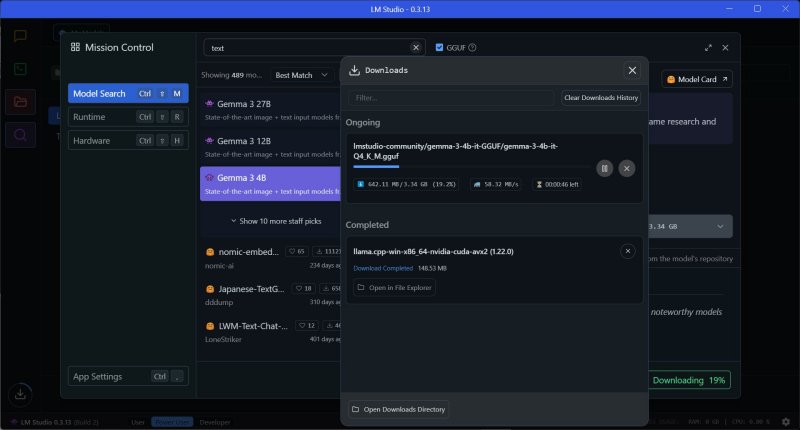Image resolution: width=800 pixels, height=430 pixels.
Task: Toggle the GGUF checkbox
Action: click(440, 47)
